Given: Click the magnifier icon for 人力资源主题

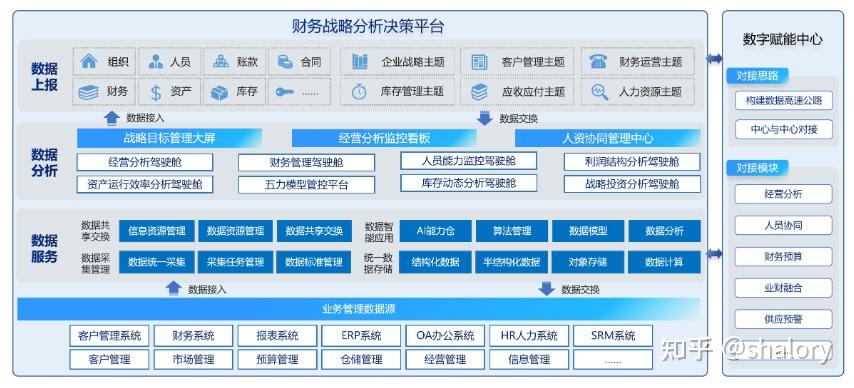Looking at the screenshot, I should pyautogui.click(x=600, y=92).
